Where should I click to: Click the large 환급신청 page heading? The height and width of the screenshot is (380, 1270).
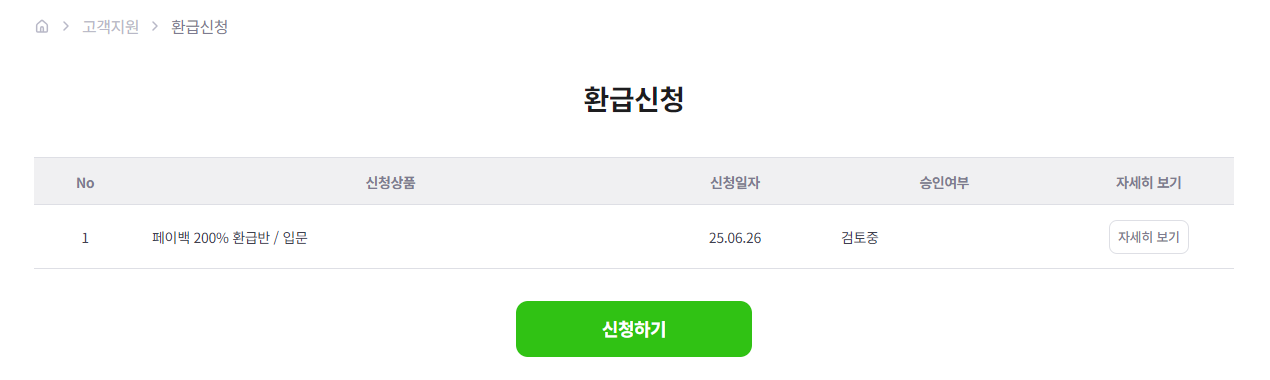click(634, 100)
